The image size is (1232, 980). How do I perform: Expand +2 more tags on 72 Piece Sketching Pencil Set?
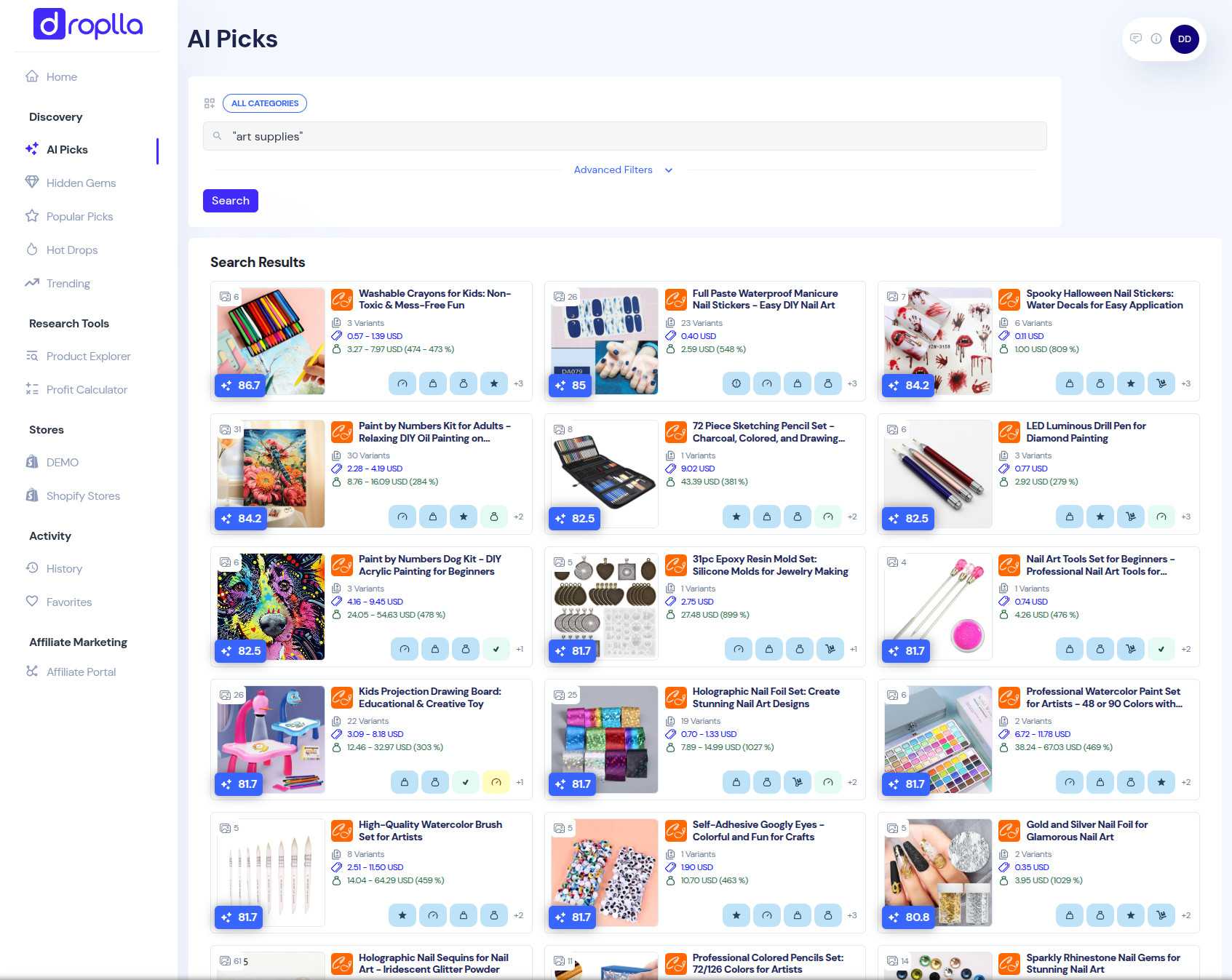click(x=852, y=517)
